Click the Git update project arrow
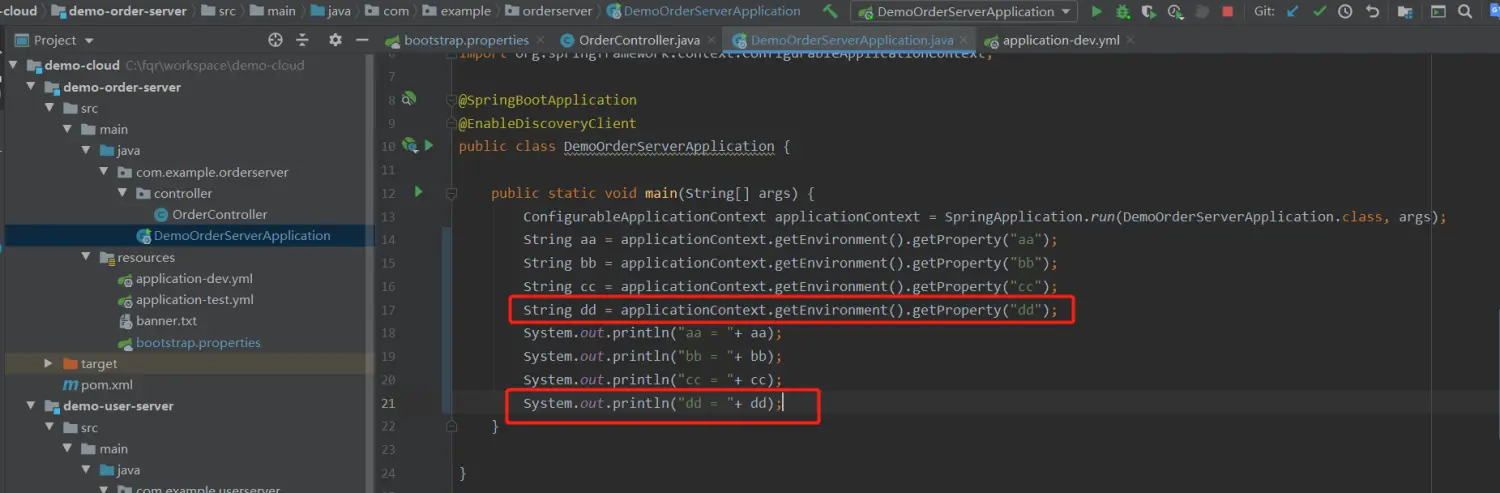 click(x=1293, y=12)
